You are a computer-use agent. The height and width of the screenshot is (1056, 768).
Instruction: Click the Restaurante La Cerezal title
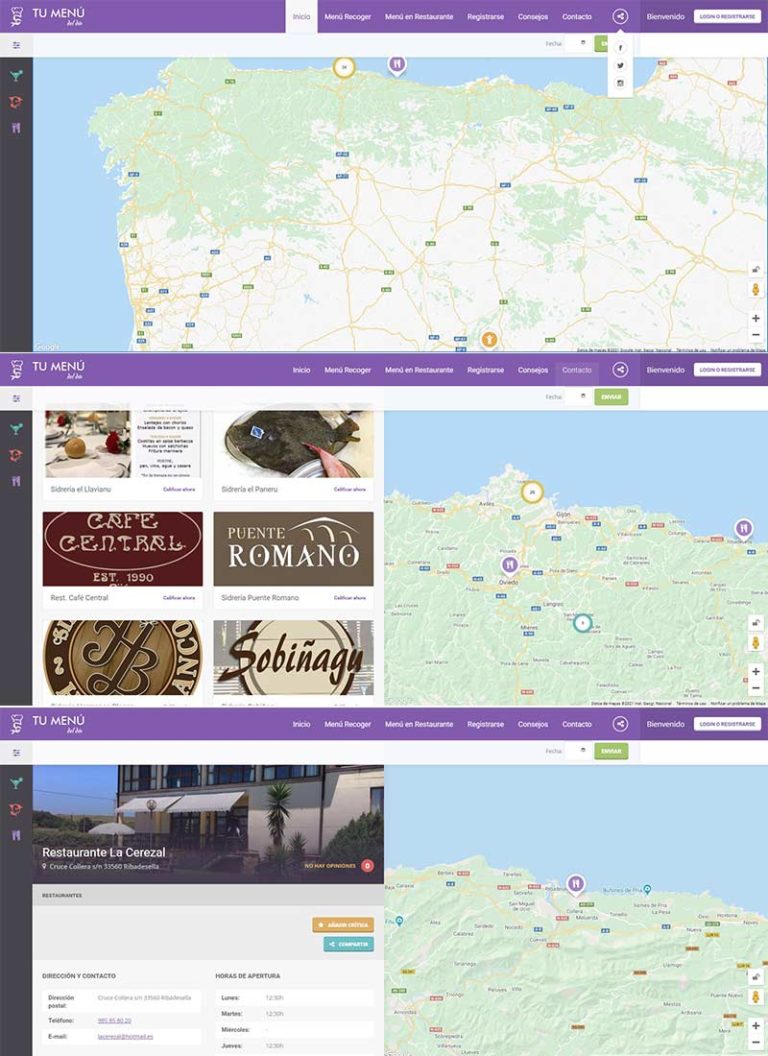click(104, 852)
